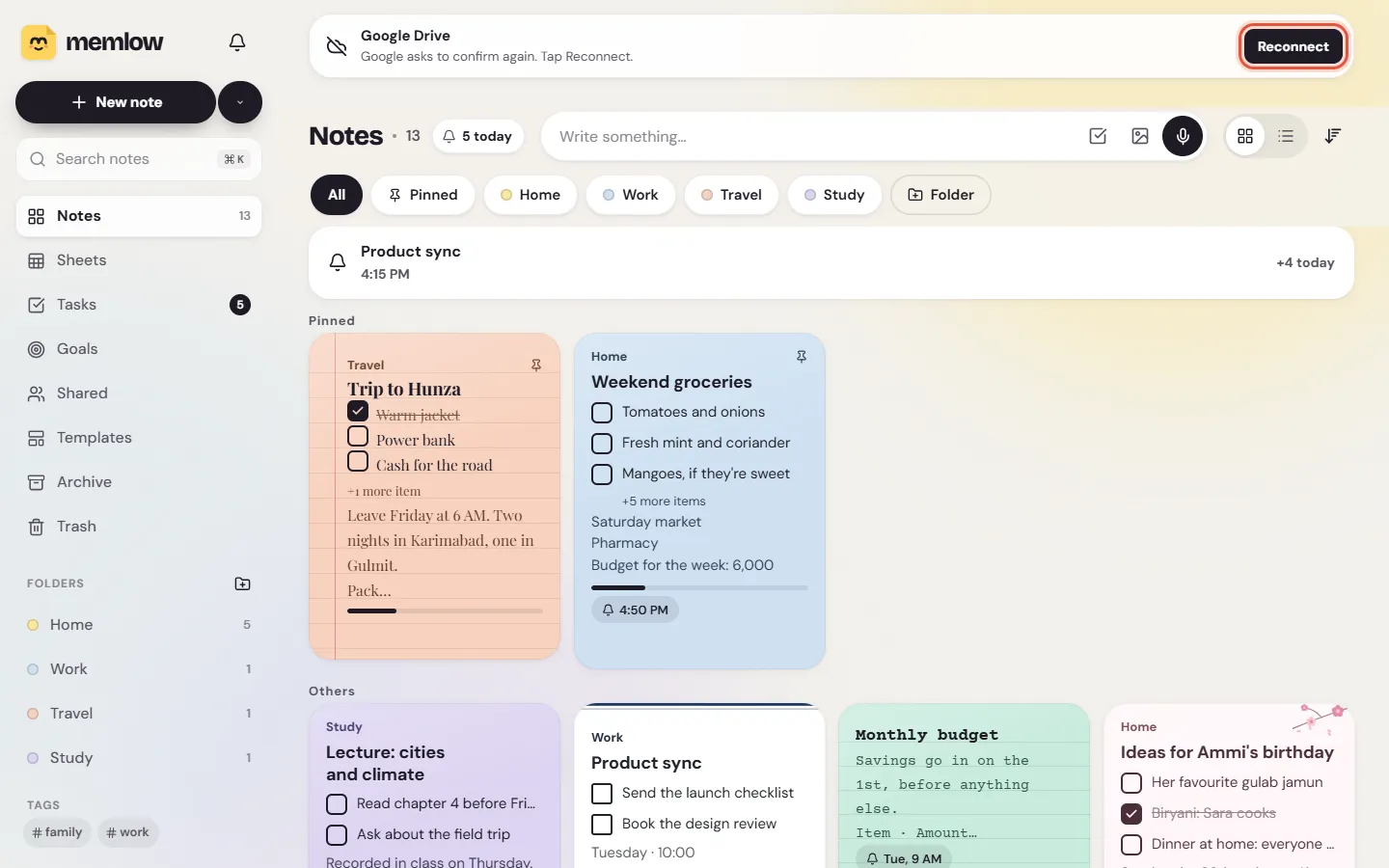
Task: Attach an image via the picture icon
Action: (1140, 136)
